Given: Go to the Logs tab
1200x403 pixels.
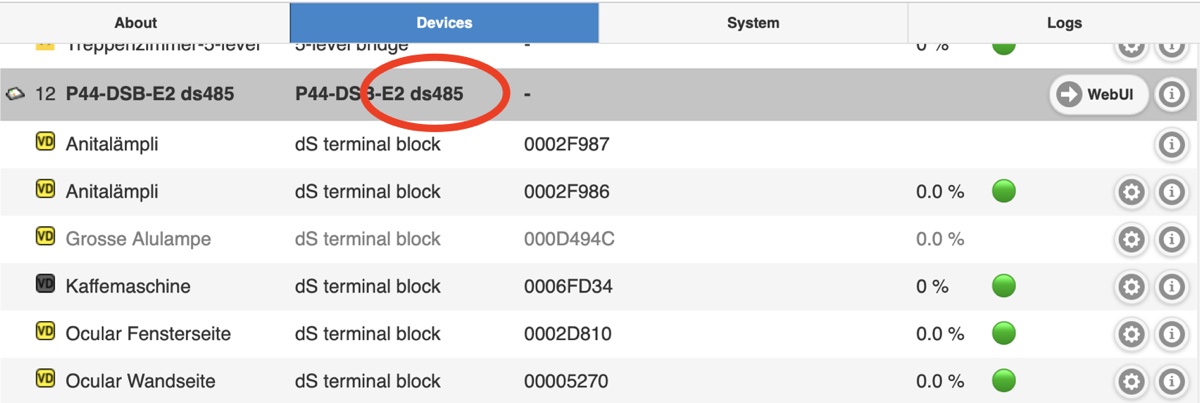Looking at the screenshot, I should pyautogui.click(x=1064, y=22).
